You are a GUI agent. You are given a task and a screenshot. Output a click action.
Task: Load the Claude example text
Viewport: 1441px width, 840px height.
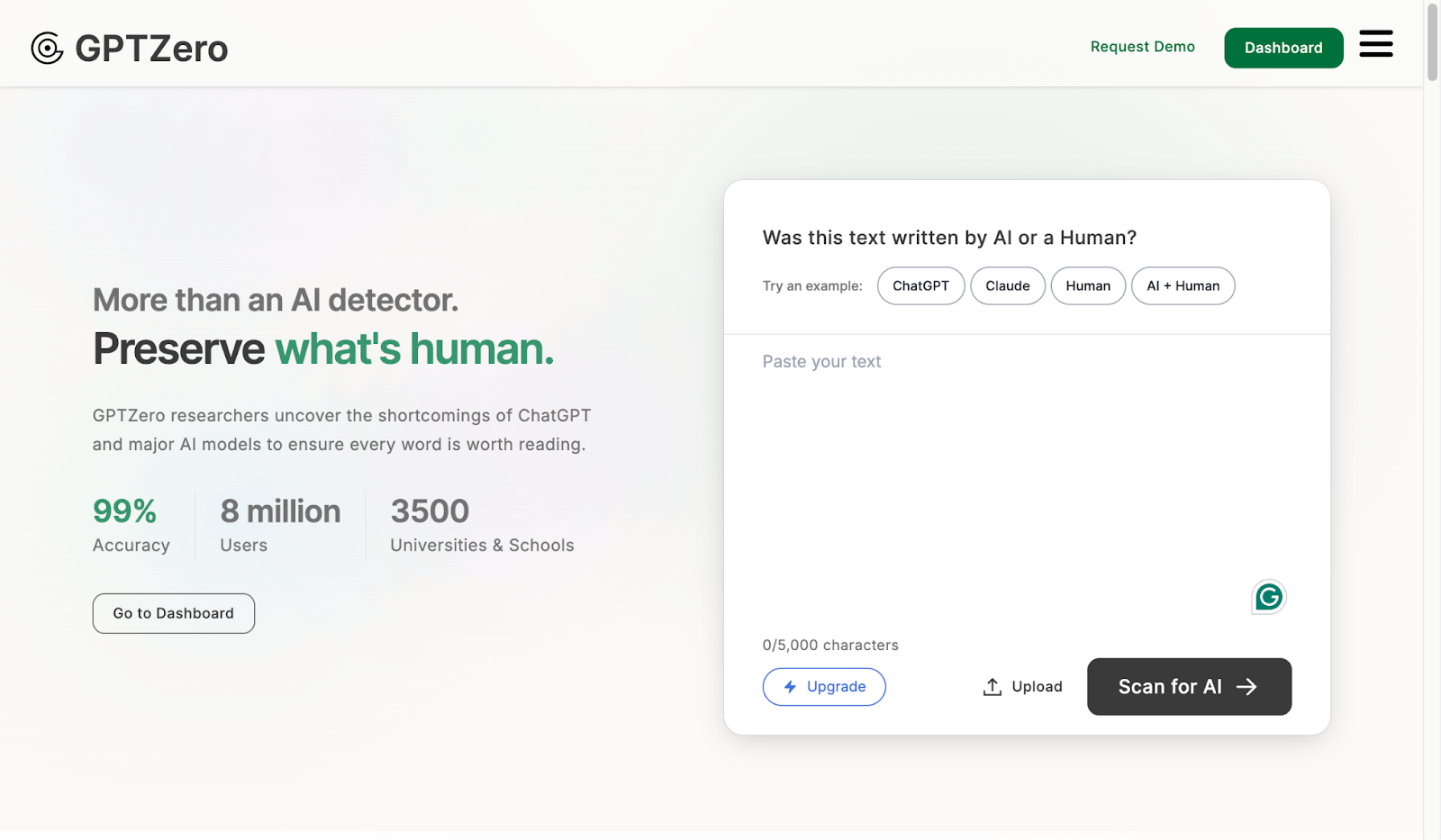(x=1007, y=286)
